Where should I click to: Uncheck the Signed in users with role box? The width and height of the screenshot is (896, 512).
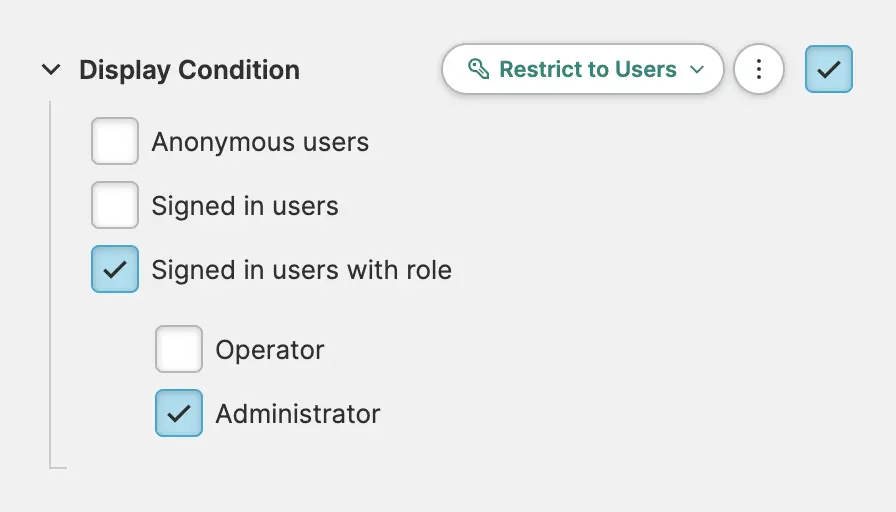115,270
